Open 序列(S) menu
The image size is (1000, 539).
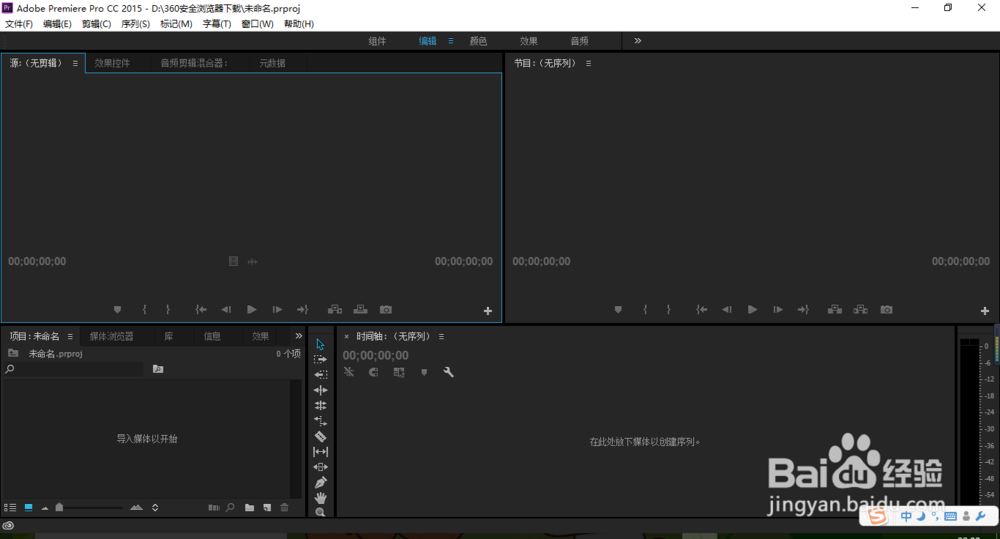click(136, 24)
